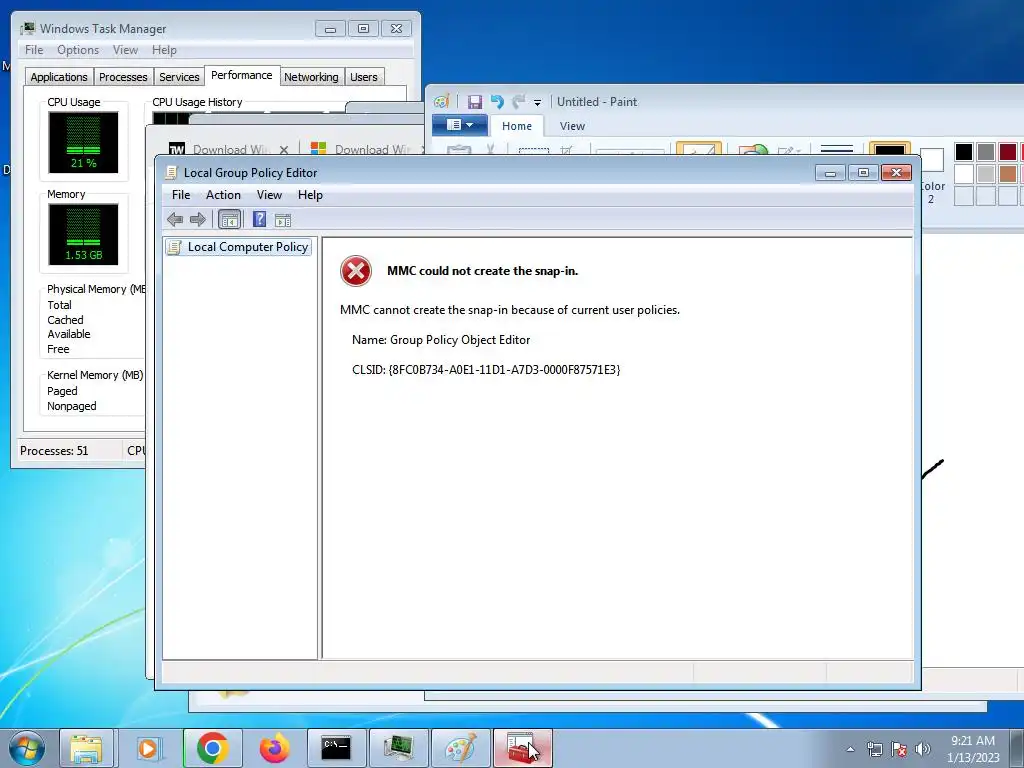Click CPU Usage gauge showing 21 %

tap(84, 142)
